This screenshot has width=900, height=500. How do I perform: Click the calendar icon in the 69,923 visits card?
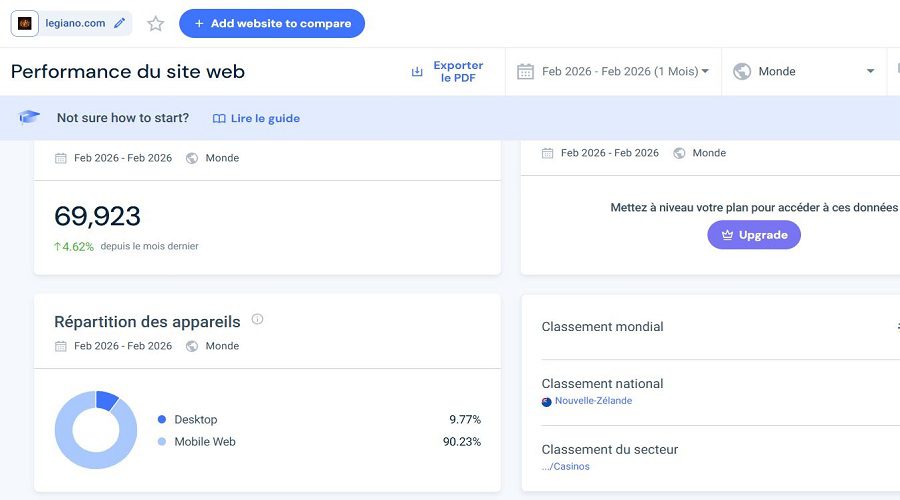[60, 158]
